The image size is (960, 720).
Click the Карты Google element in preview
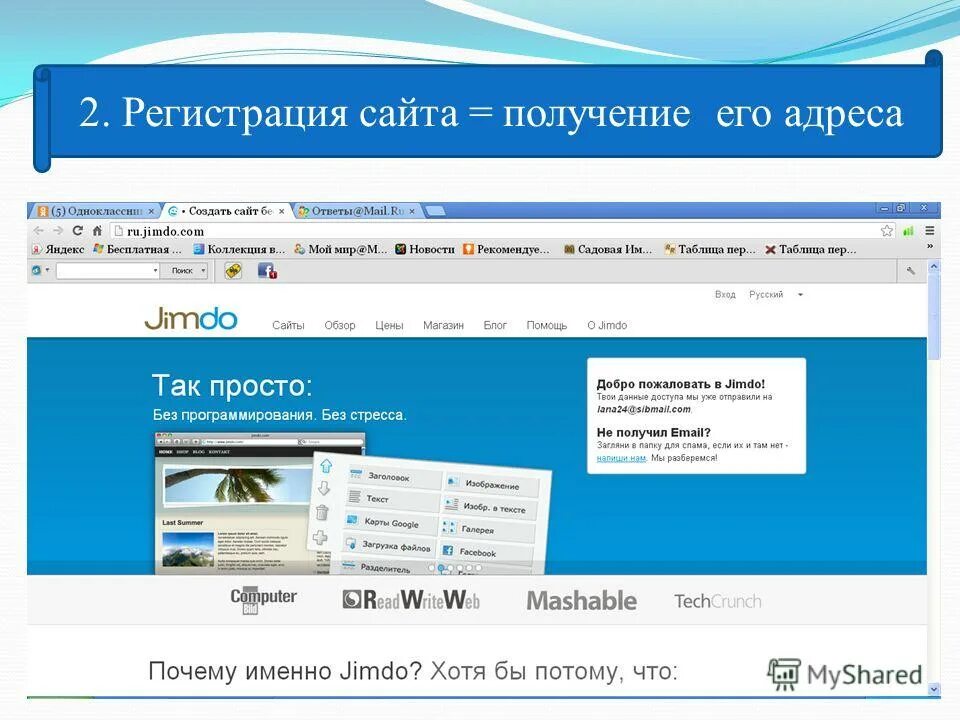click(x=391, y=523)
